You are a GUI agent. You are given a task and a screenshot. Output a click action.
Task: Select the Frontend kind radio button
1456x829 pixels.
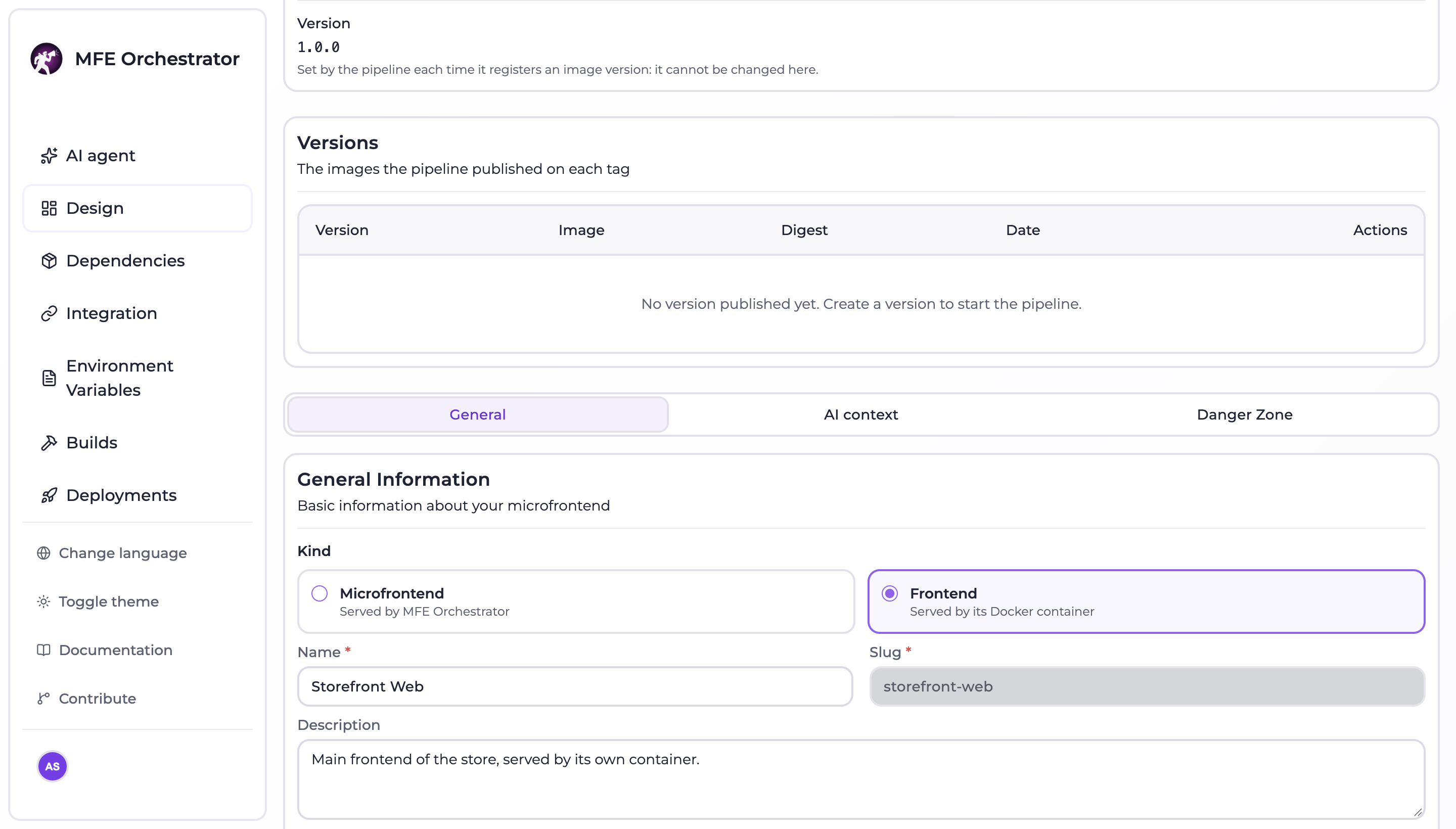889,593
